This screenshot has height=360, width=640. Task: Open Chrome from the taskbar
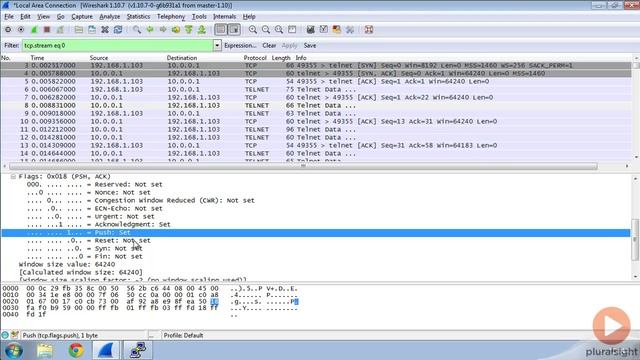76,350
